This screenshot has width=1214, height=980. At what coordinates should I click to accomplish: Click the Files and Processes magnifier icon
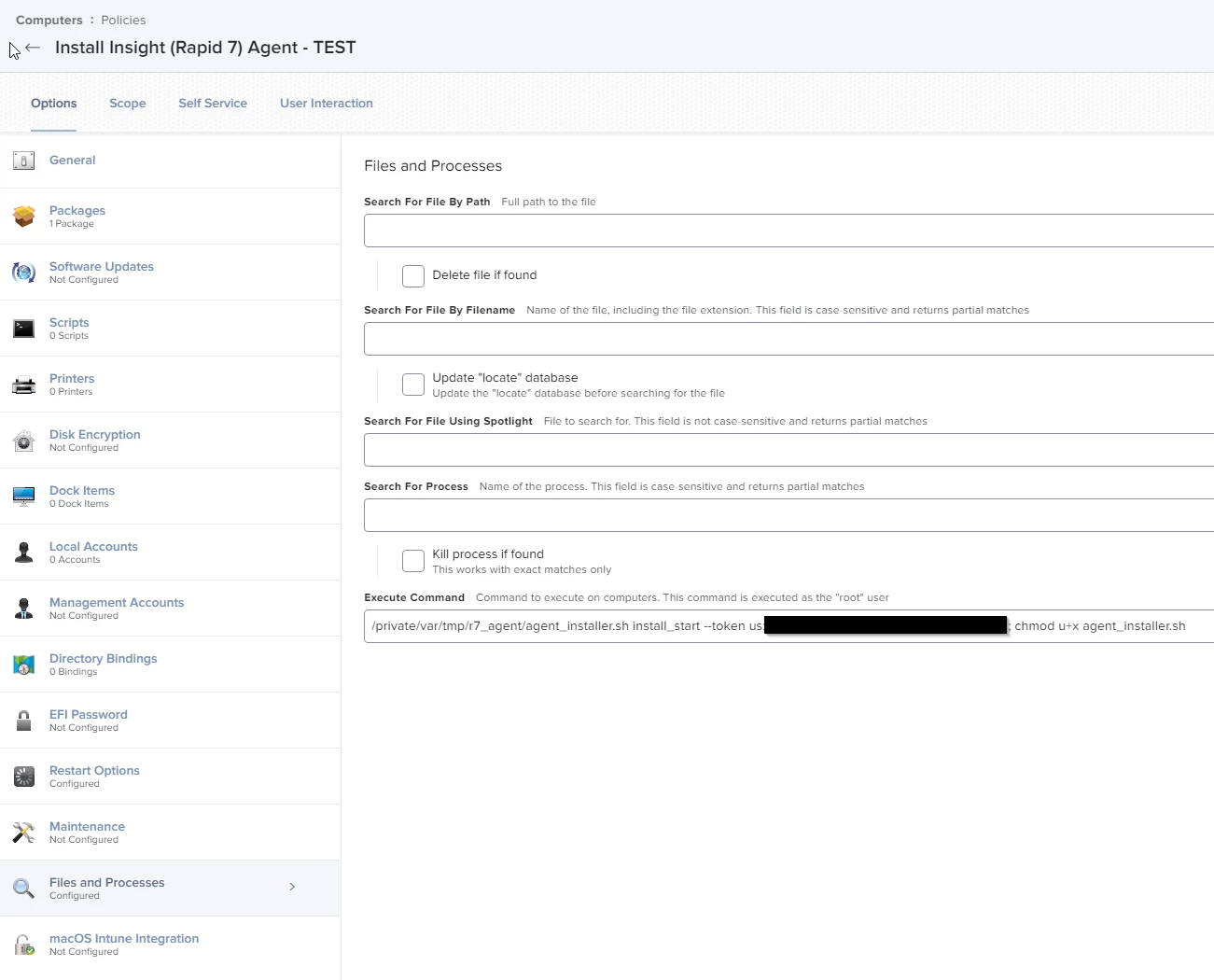[x=24, y=889]
